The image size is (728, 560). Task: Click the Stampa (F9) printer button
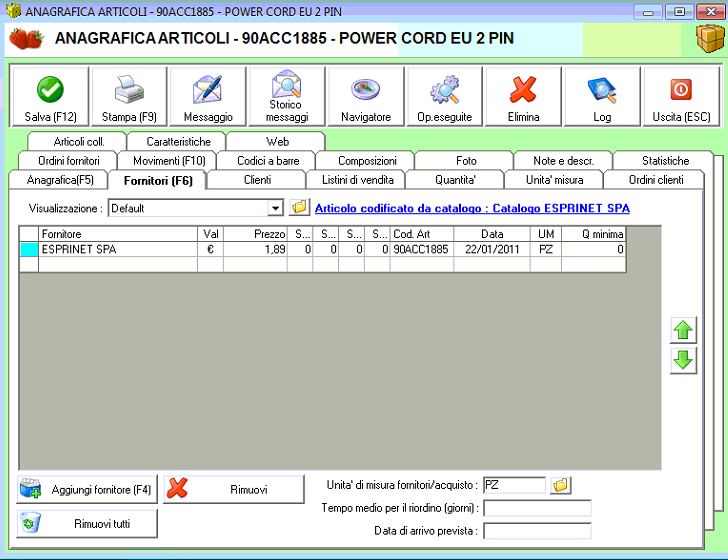click(129, 97)
